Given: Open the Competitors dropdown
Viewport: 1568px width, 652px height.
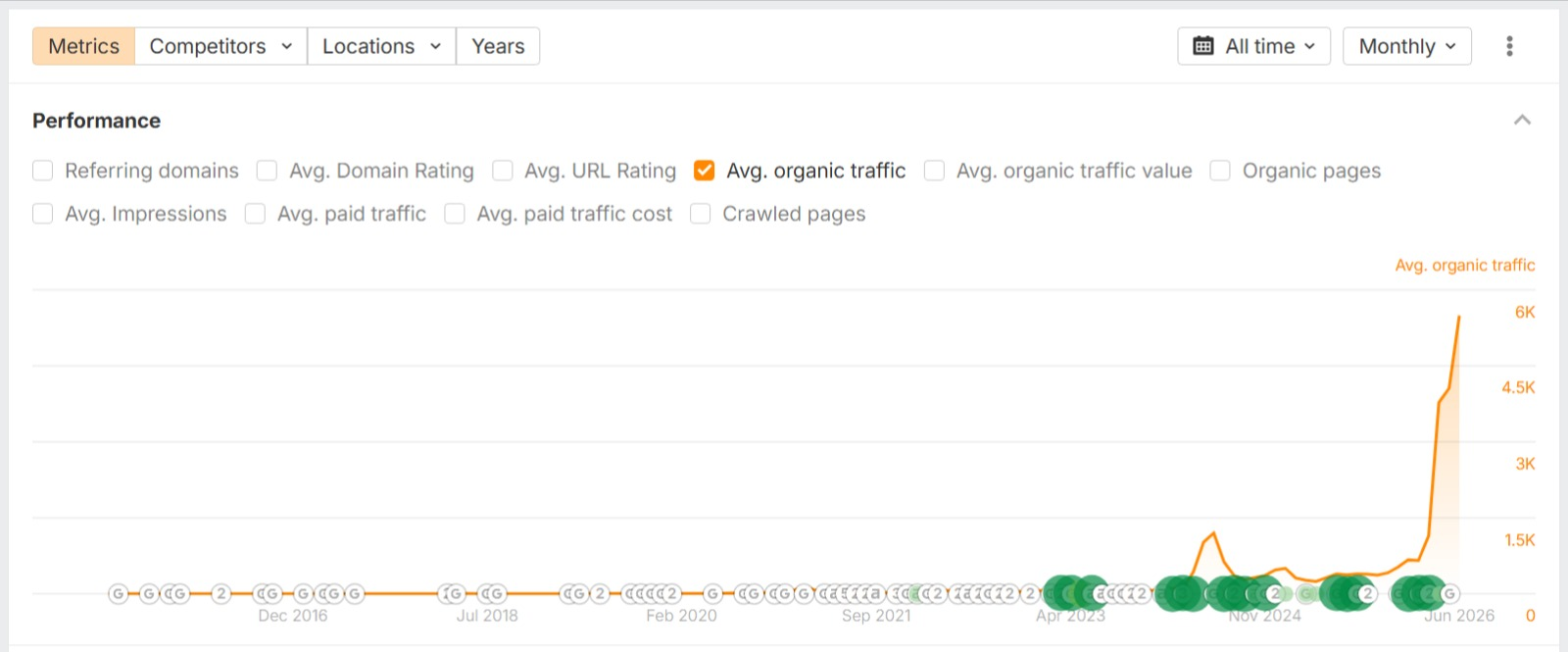Looking at the screenshot, I should [x=220, y=46].
